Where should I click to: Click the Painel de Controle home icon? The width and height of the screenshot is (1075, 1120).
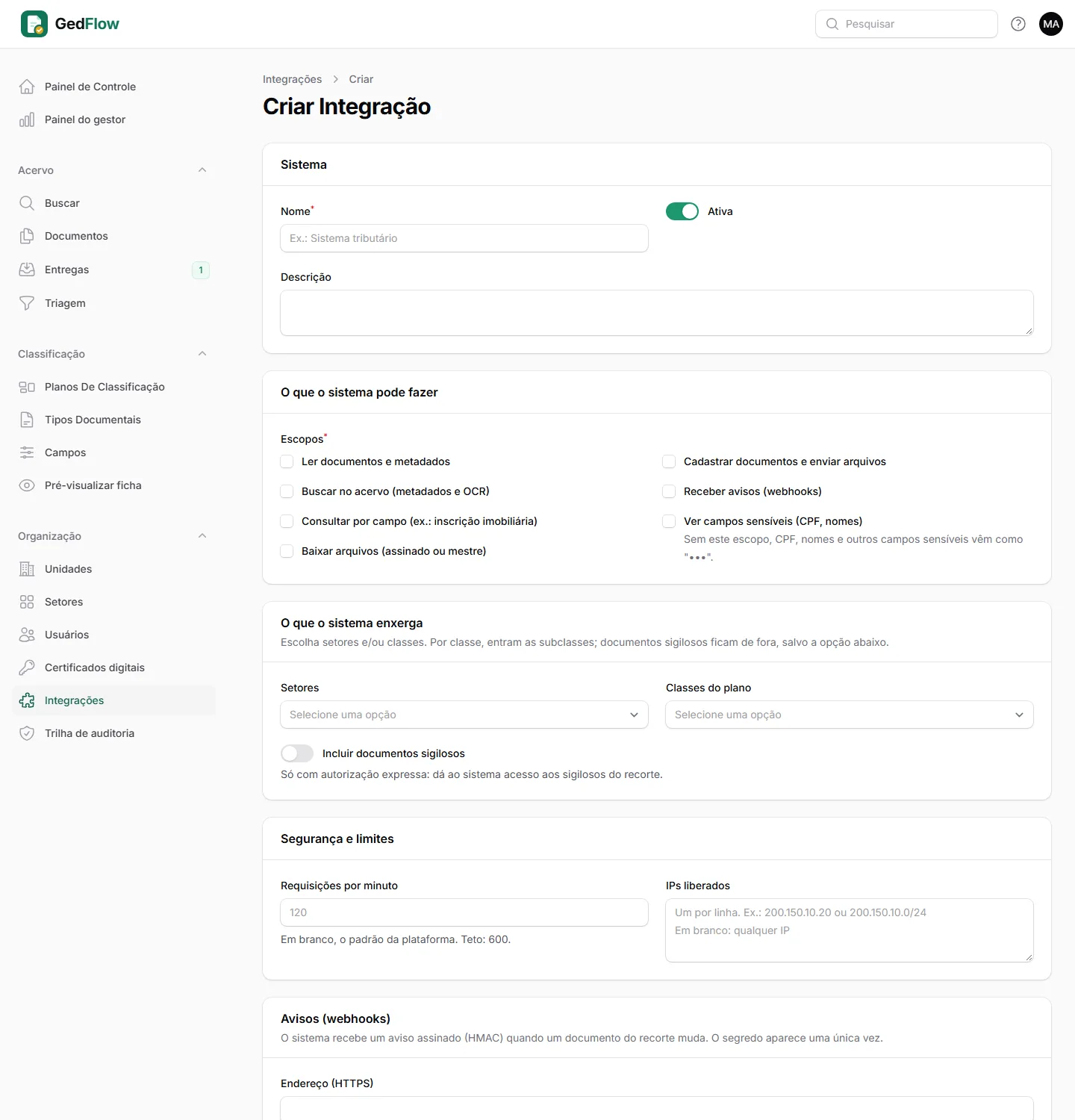click(x=27, y=87)
